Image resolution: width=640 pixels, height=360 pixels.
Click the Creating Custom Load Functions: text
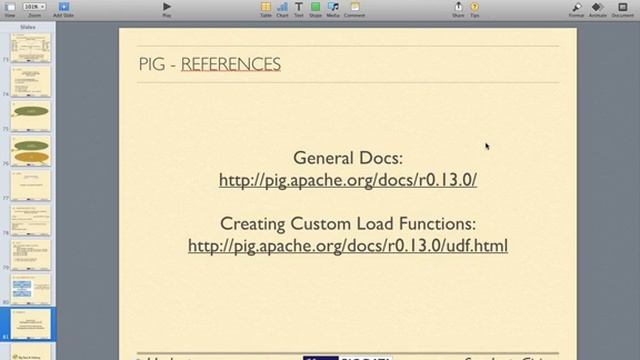(x=348, y=224)
